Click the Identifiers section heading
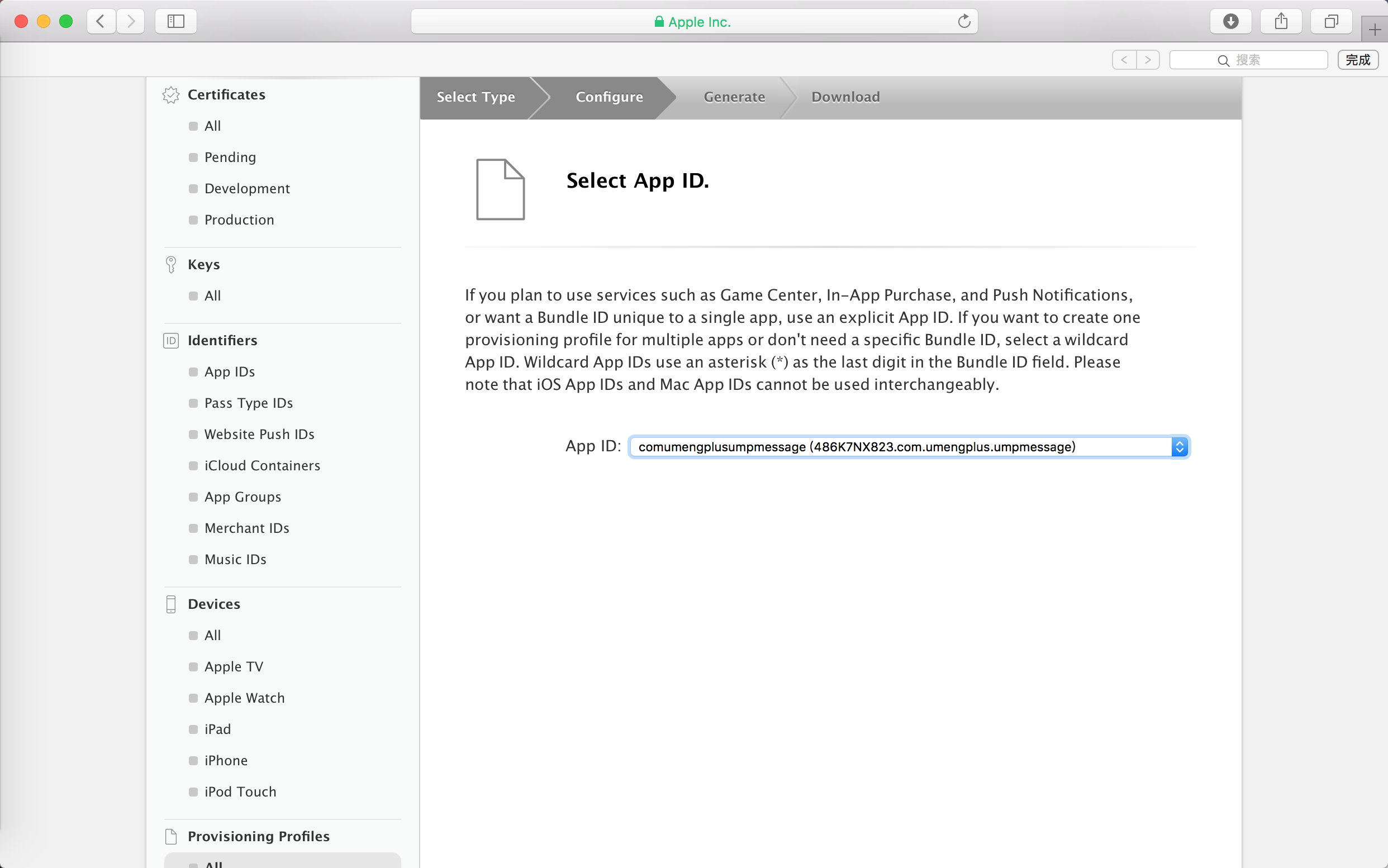 coord(222,340)
